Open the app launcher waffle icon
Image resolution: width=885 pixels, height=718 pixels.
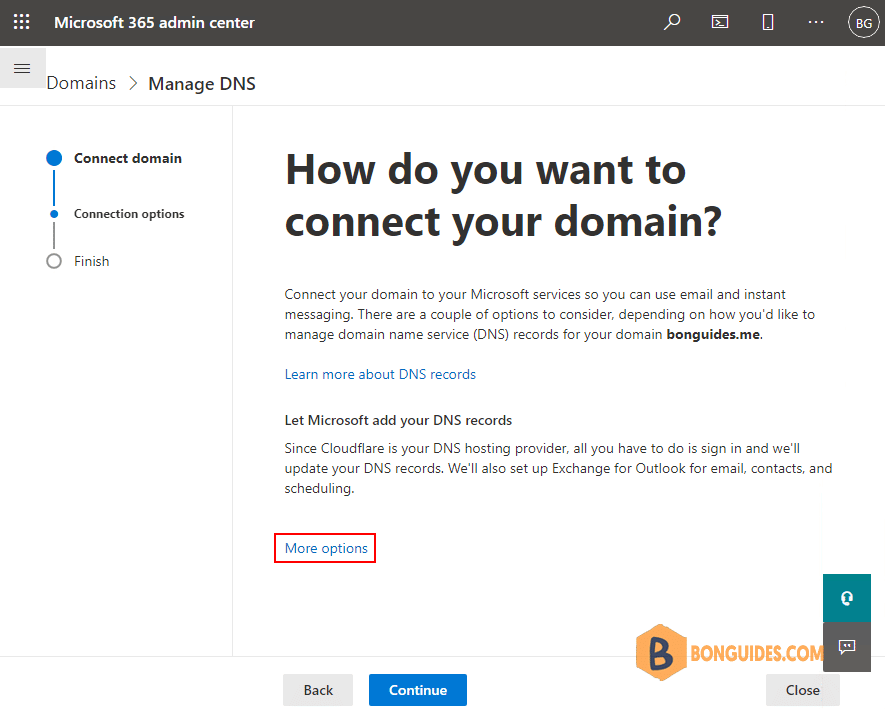[x=21, y=22]
